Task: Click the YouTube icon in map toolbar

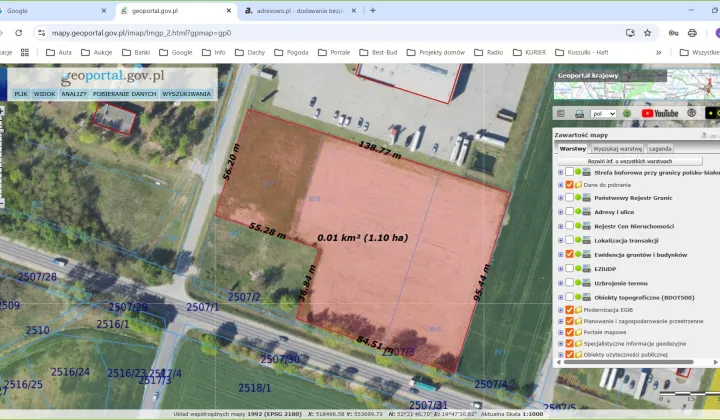Action: tap(659, 113)
